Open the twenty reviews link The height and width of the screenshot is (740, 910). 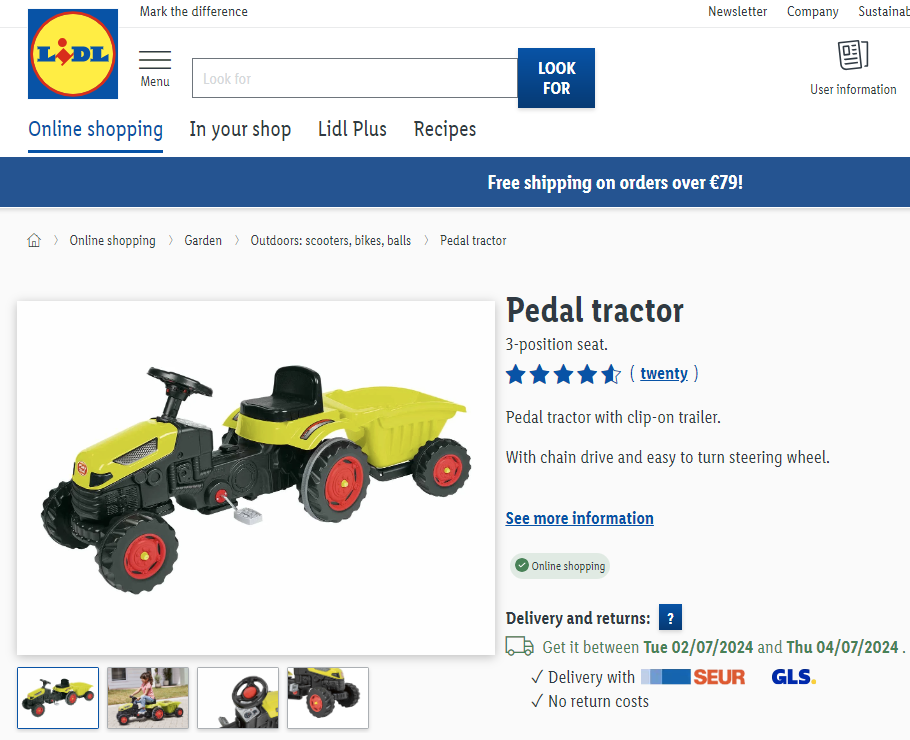664,373
